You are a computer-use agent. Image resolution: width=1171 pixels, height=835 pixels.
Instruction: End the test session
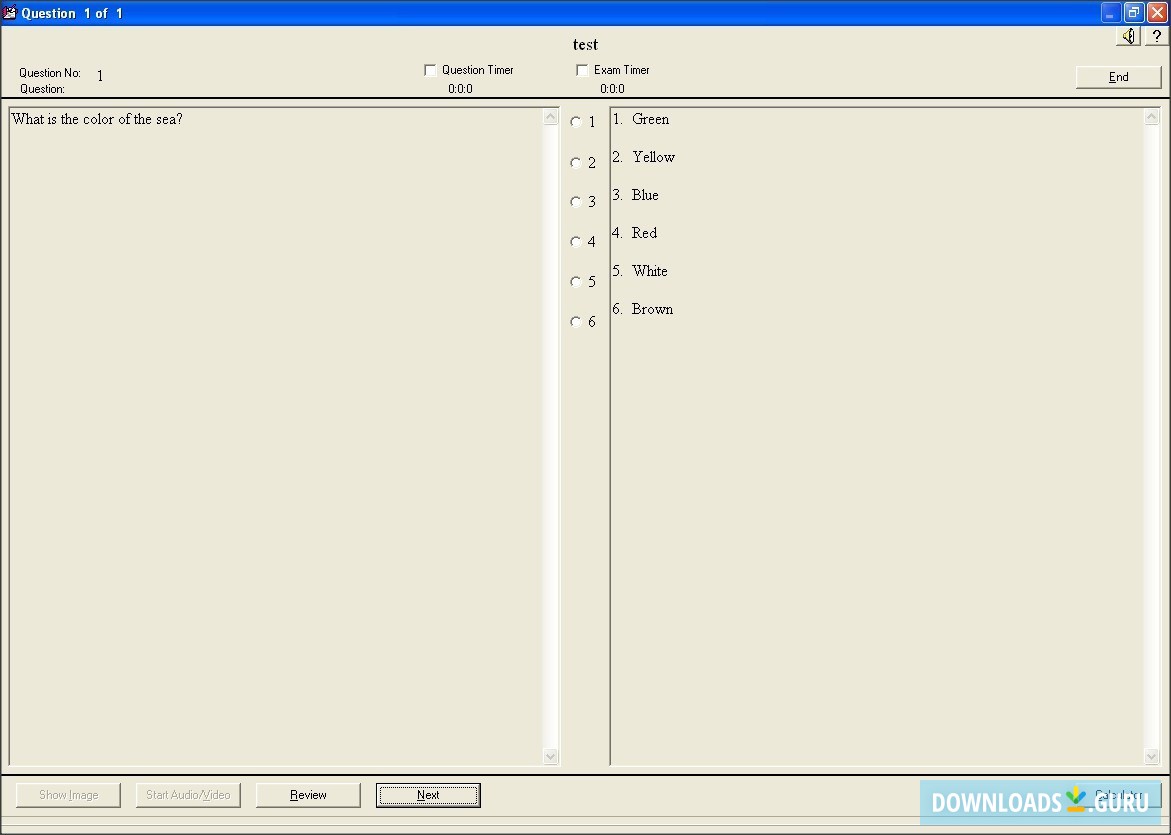tap(1118, 76)
